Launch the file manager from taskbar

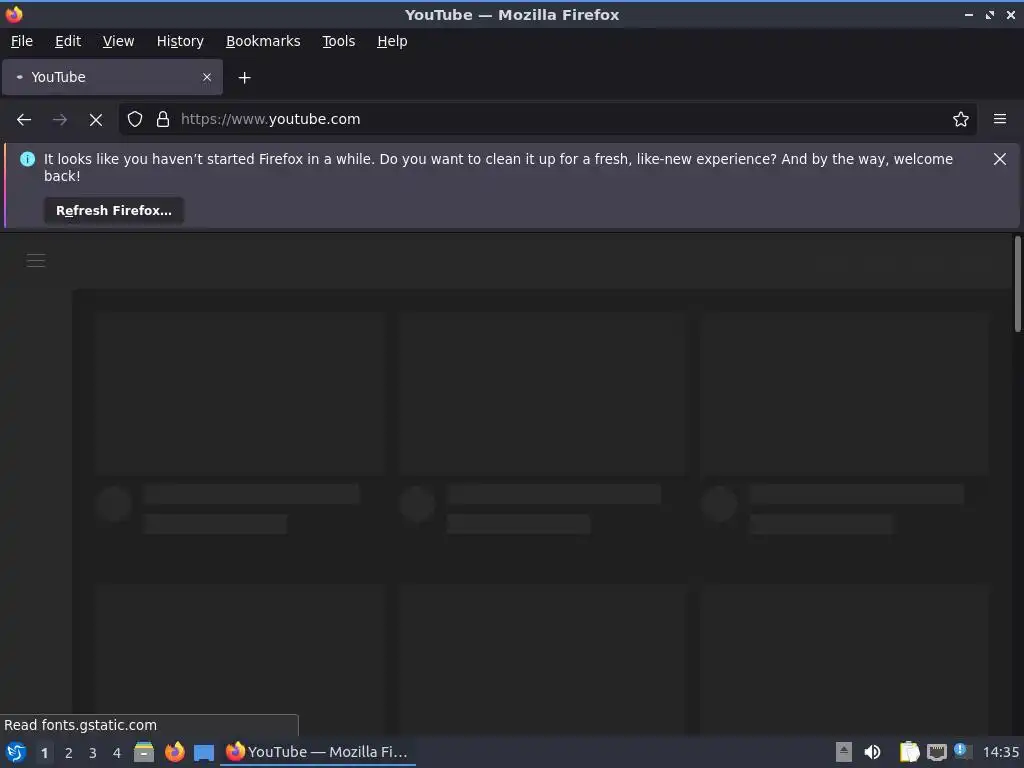(x=144, y=752)
